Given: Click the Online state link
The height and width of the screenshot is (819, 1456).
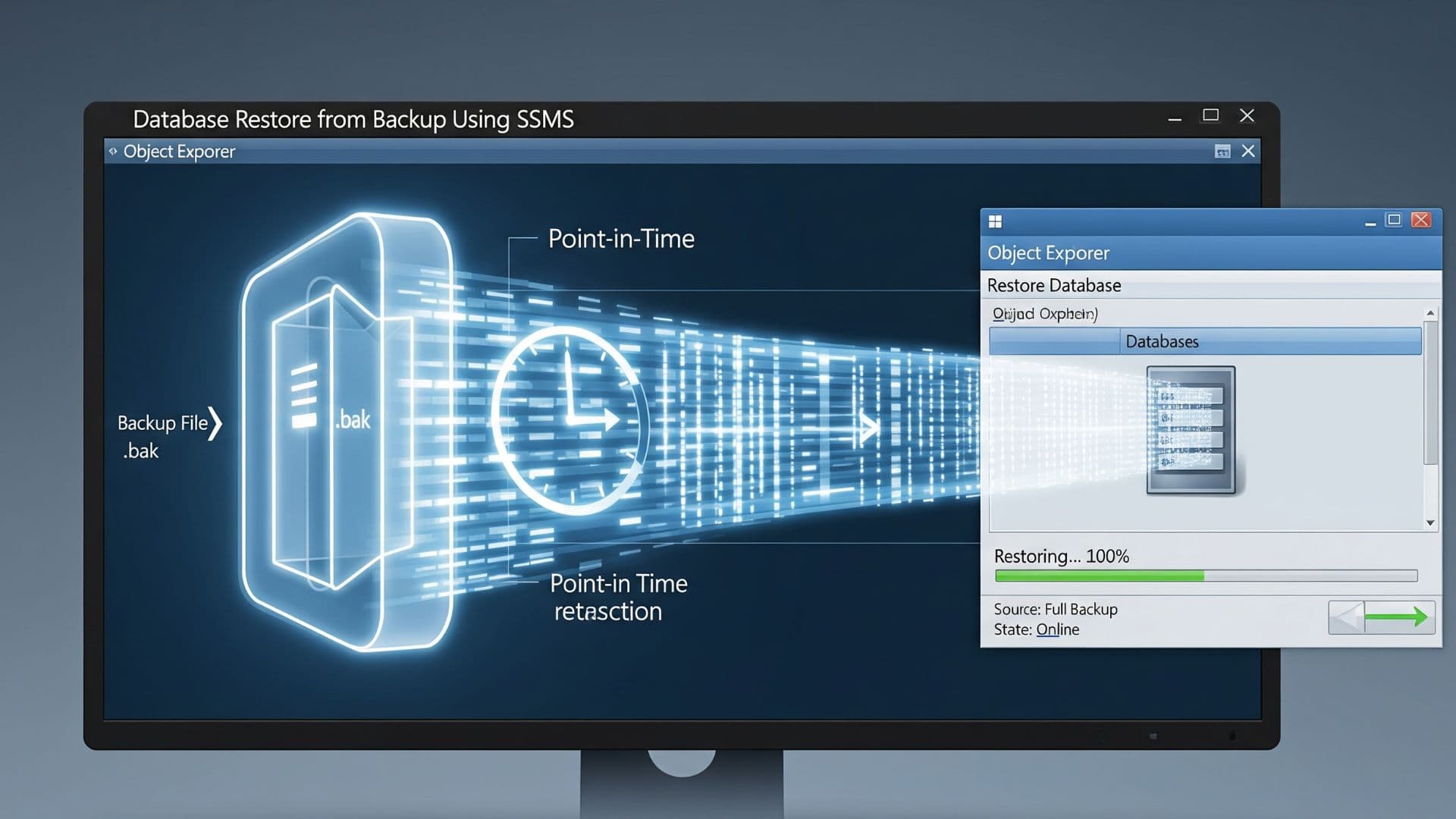Looking at the screenshot, I should click(1057, 630).
